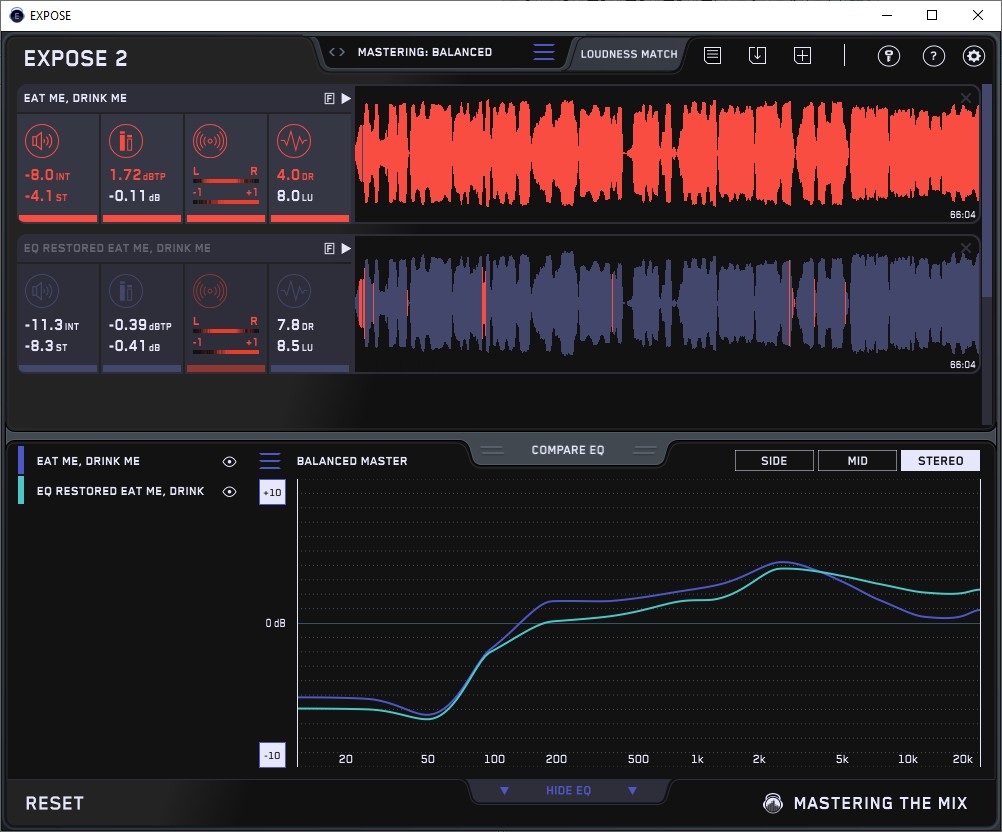Hide the EQ Restored Eat Me, Drink EQ curve

(230, 492)
